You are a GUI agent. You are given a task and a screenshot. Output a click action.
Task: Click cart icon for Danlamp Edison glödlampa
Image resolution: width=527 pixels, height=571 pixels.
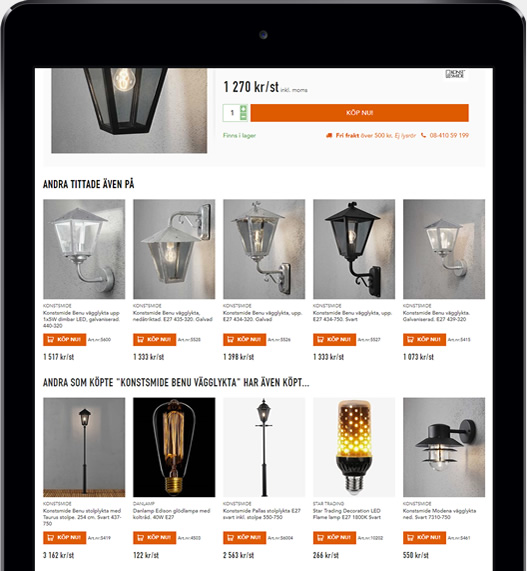[x=140, y=537]
